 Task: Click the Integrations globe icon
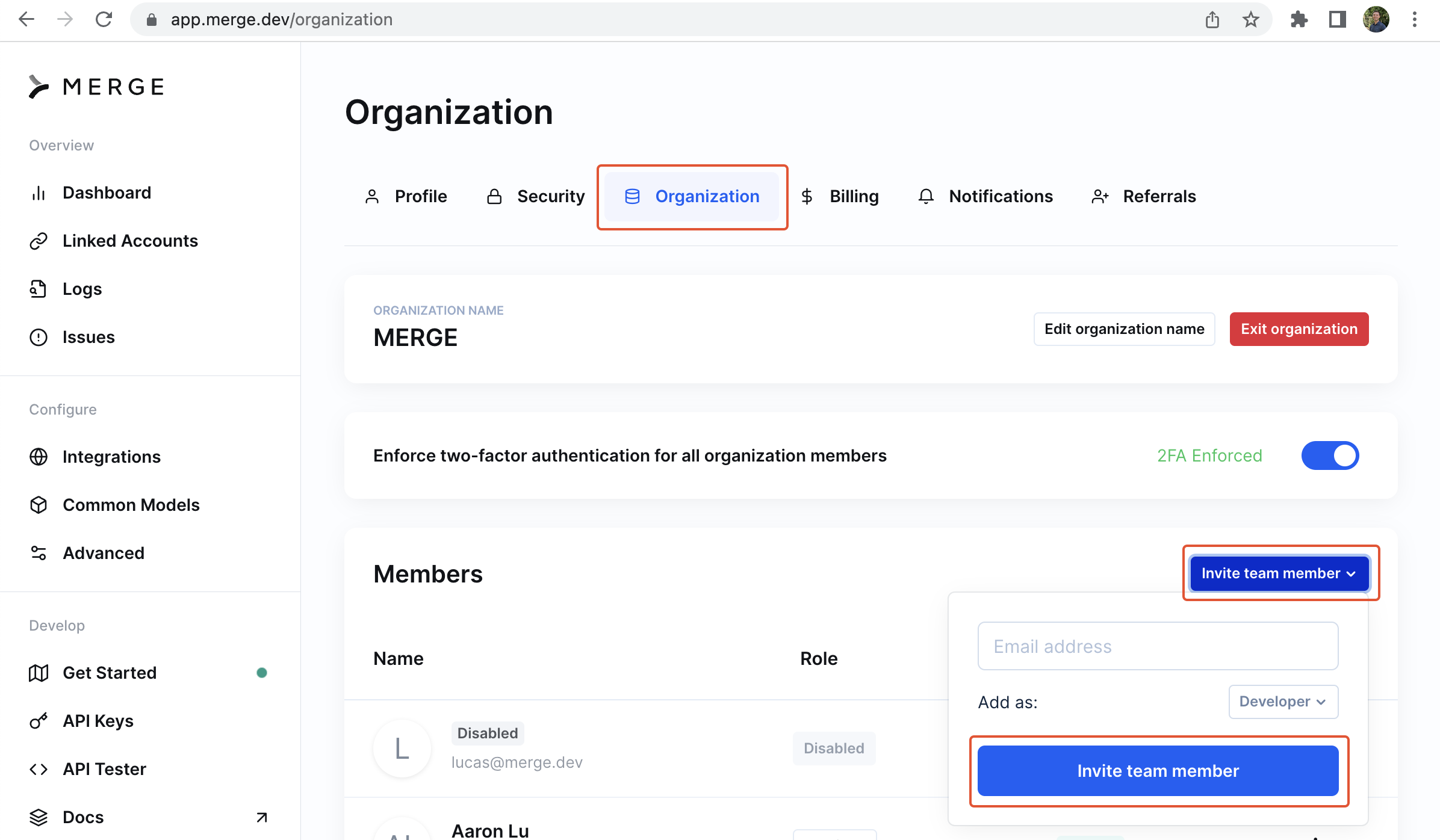[39, 457]
